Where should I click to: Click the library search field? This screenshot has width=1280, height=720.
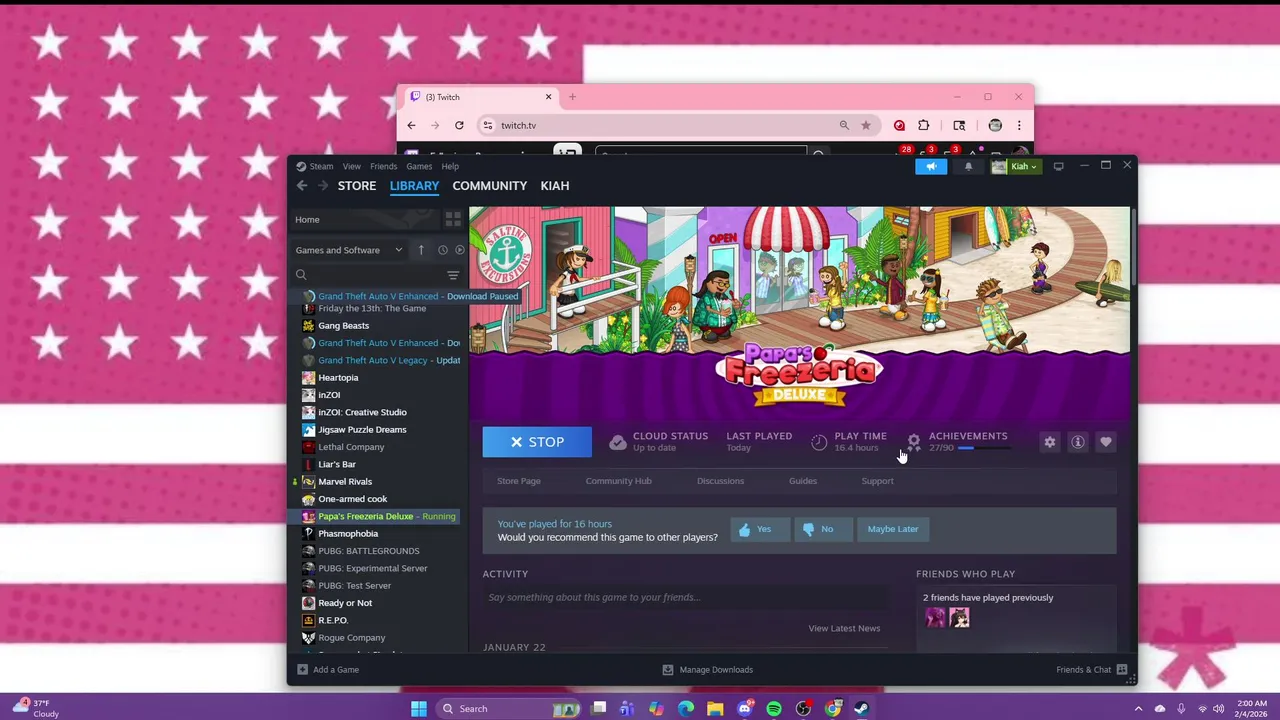point(367,275)
